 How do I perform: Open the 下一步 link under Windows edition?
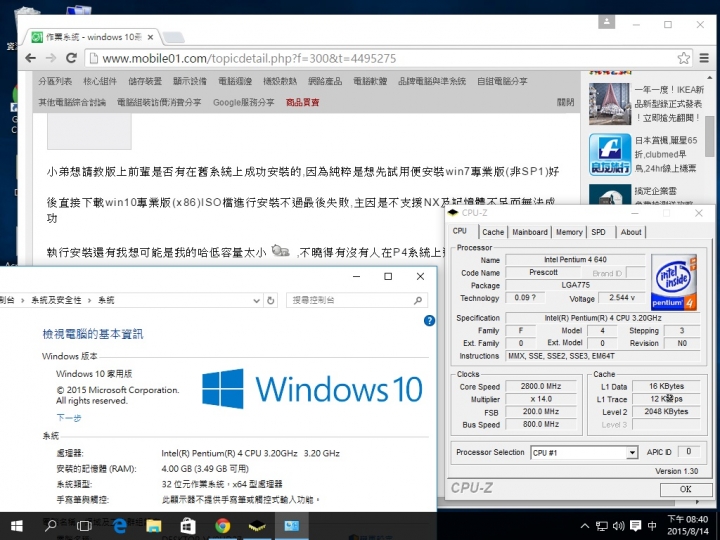69,417
